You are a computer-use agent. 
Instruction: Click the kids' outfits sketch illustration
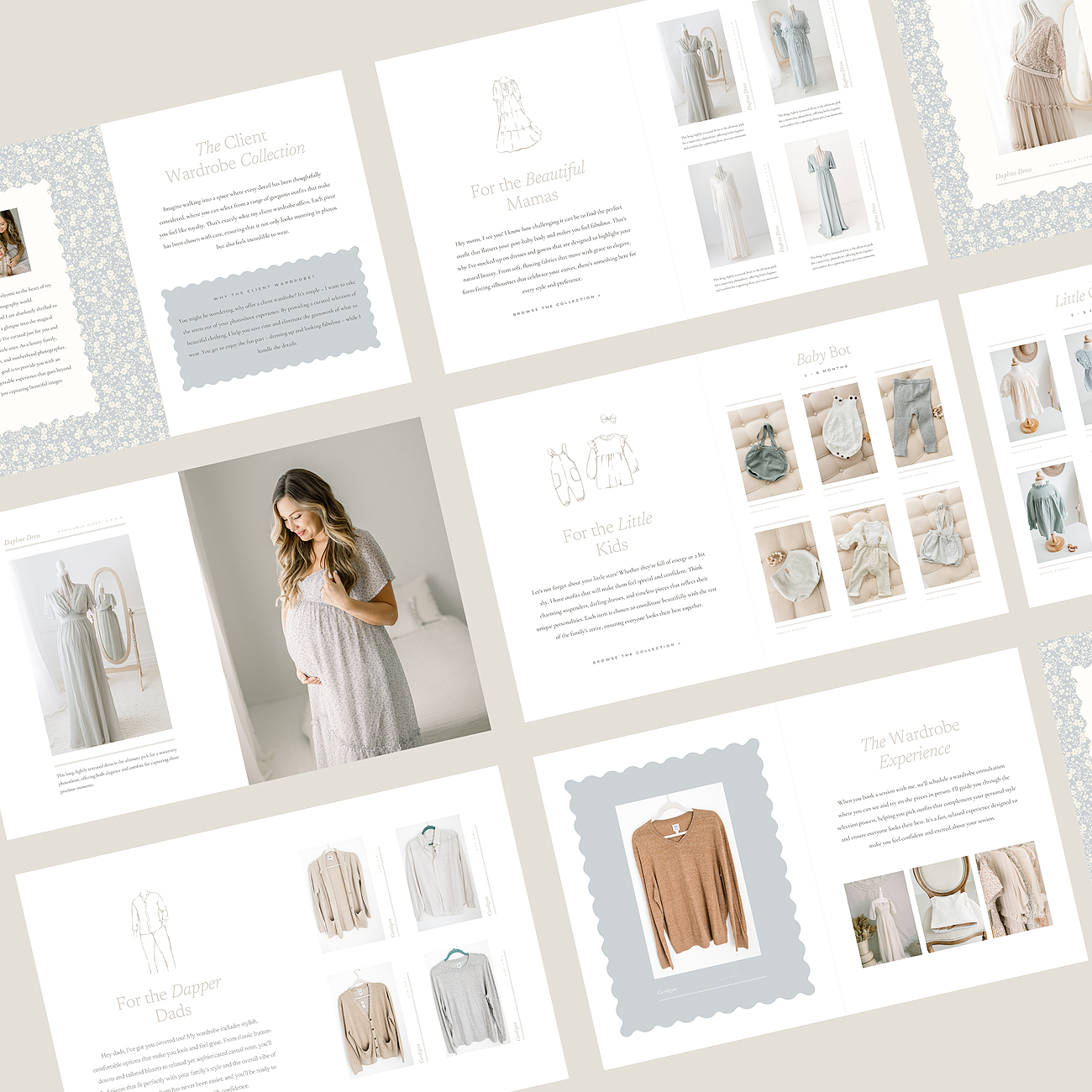[x=595, y=460]
